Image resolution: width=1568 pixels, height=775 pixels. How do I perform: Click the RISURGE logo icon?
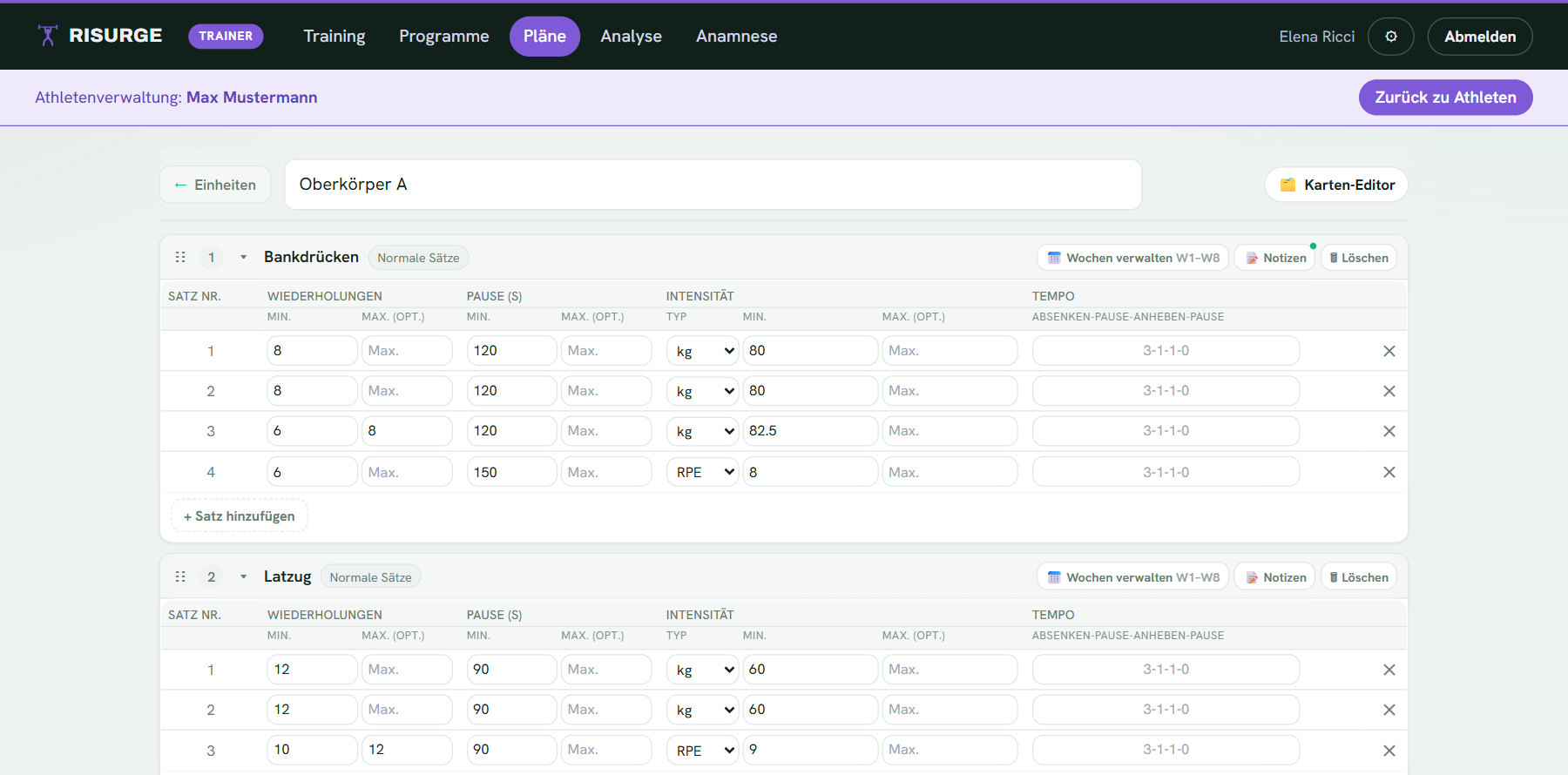[48, 36]
